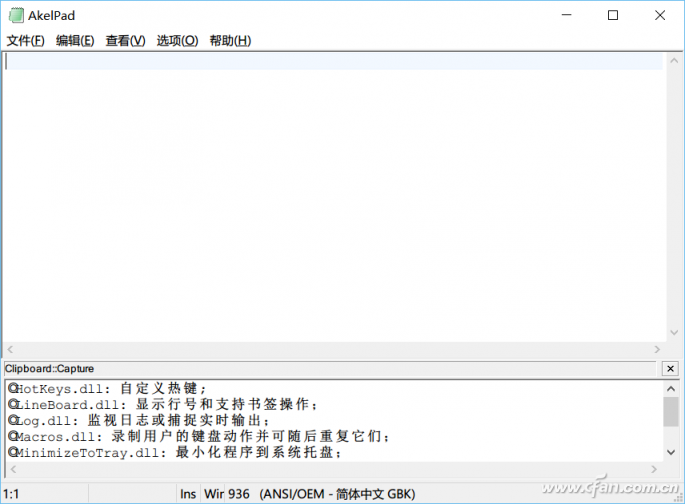
Task: Click the 1:1 cursor position in status bar
Action: point(11,494)
